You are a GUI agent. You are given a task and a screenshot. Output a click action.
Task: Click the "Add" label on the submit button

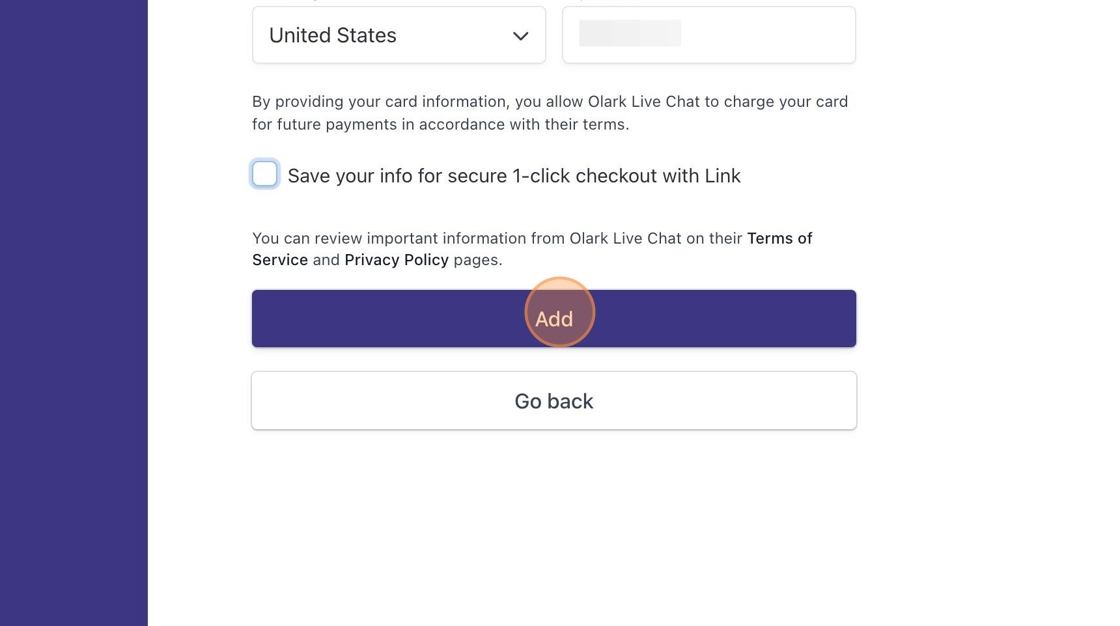[554, 319]
